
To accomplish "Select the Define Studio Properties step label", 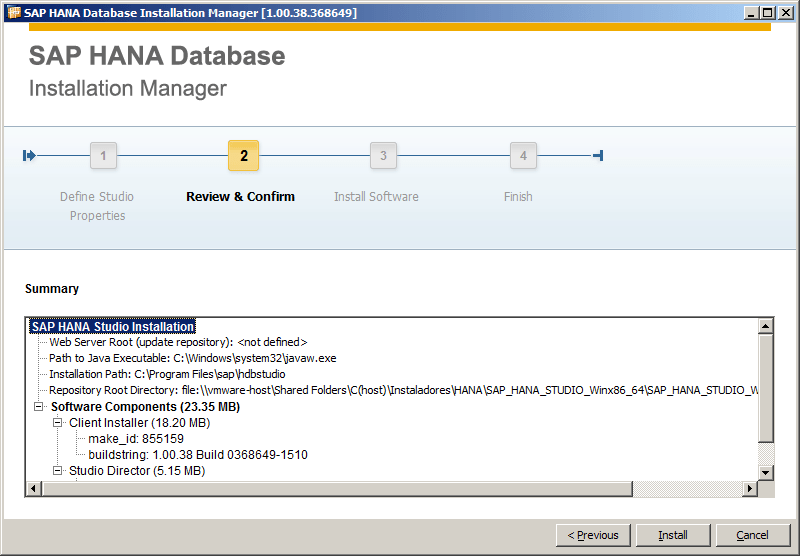I will coord(97,206).
